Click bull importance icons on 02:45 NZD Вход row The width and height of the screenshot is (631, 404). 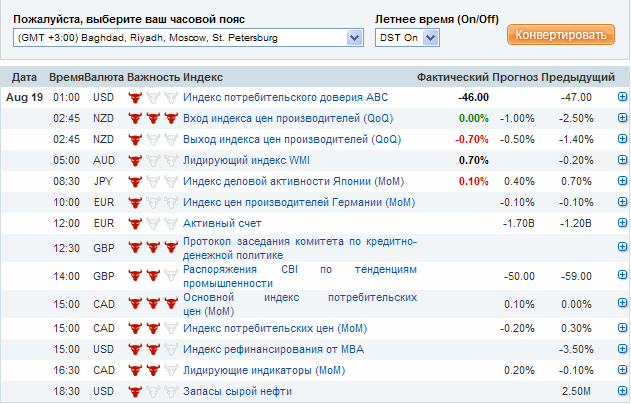pos(153,118)
